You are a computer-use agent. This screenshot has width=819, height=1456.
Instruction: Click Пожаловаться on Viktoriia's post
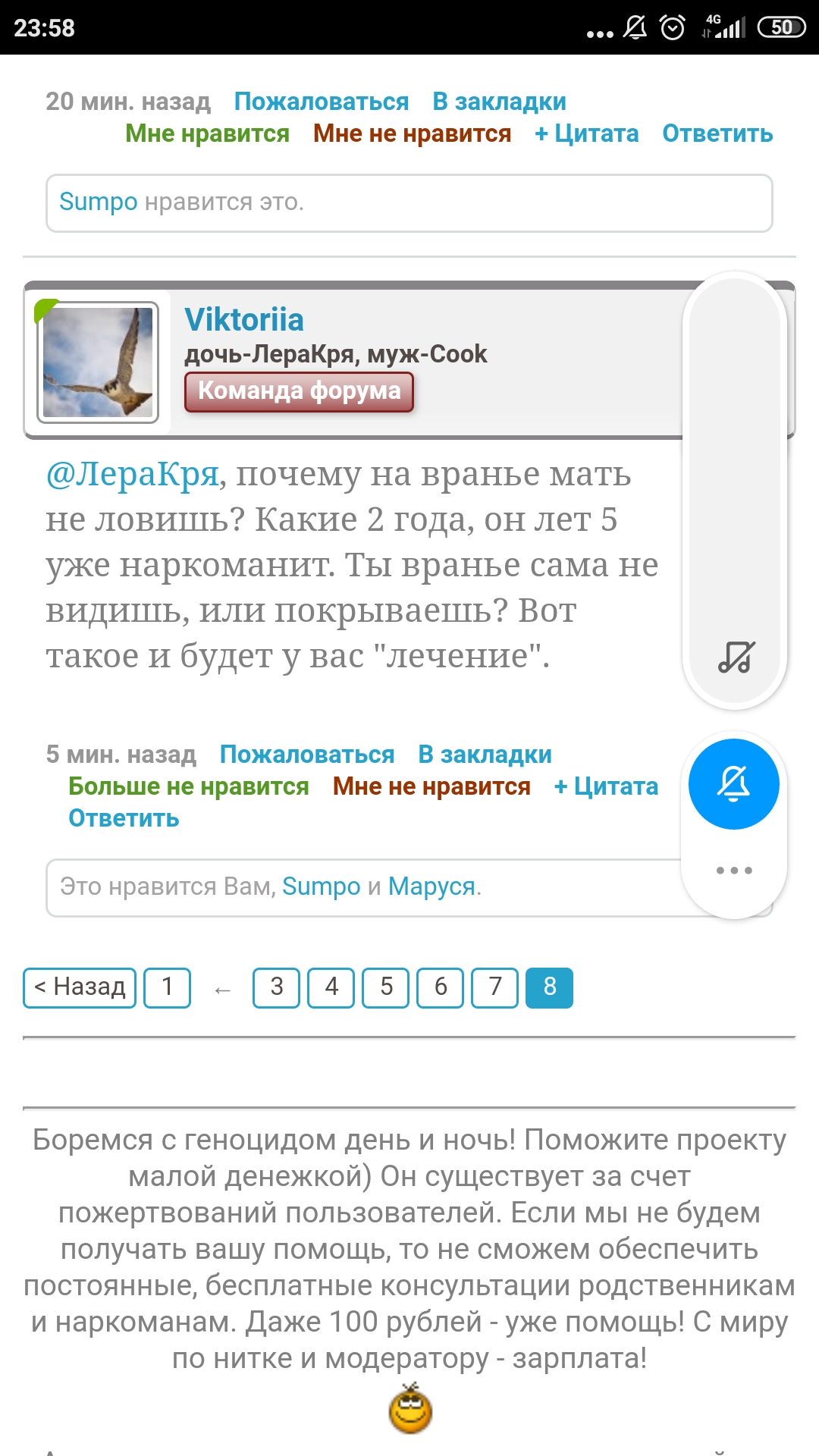[x=307, y=755]
